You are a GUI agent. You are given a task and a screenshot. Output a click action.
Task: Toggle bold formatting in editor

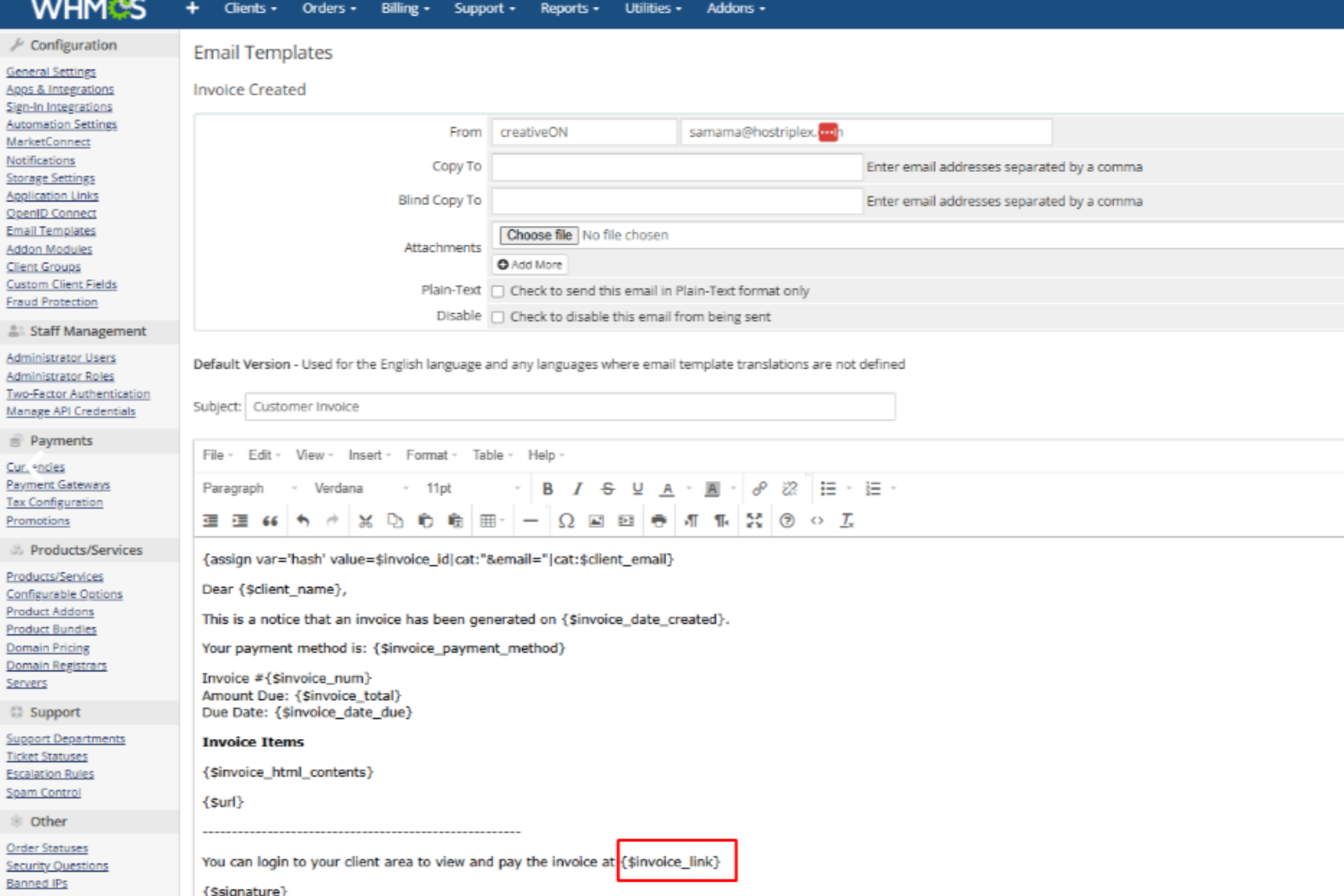(x=548, y=488)
